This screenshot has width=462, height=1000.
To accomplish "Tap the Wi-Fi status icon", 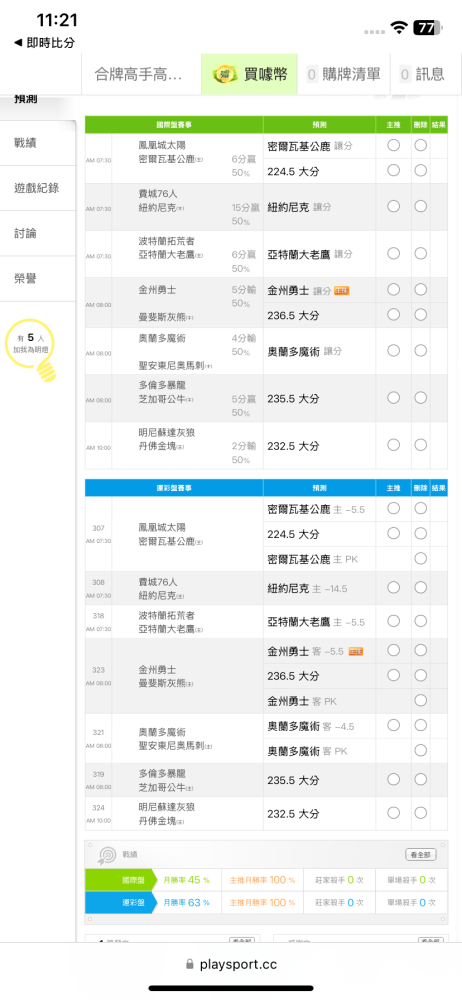I will tap(400, 27).
